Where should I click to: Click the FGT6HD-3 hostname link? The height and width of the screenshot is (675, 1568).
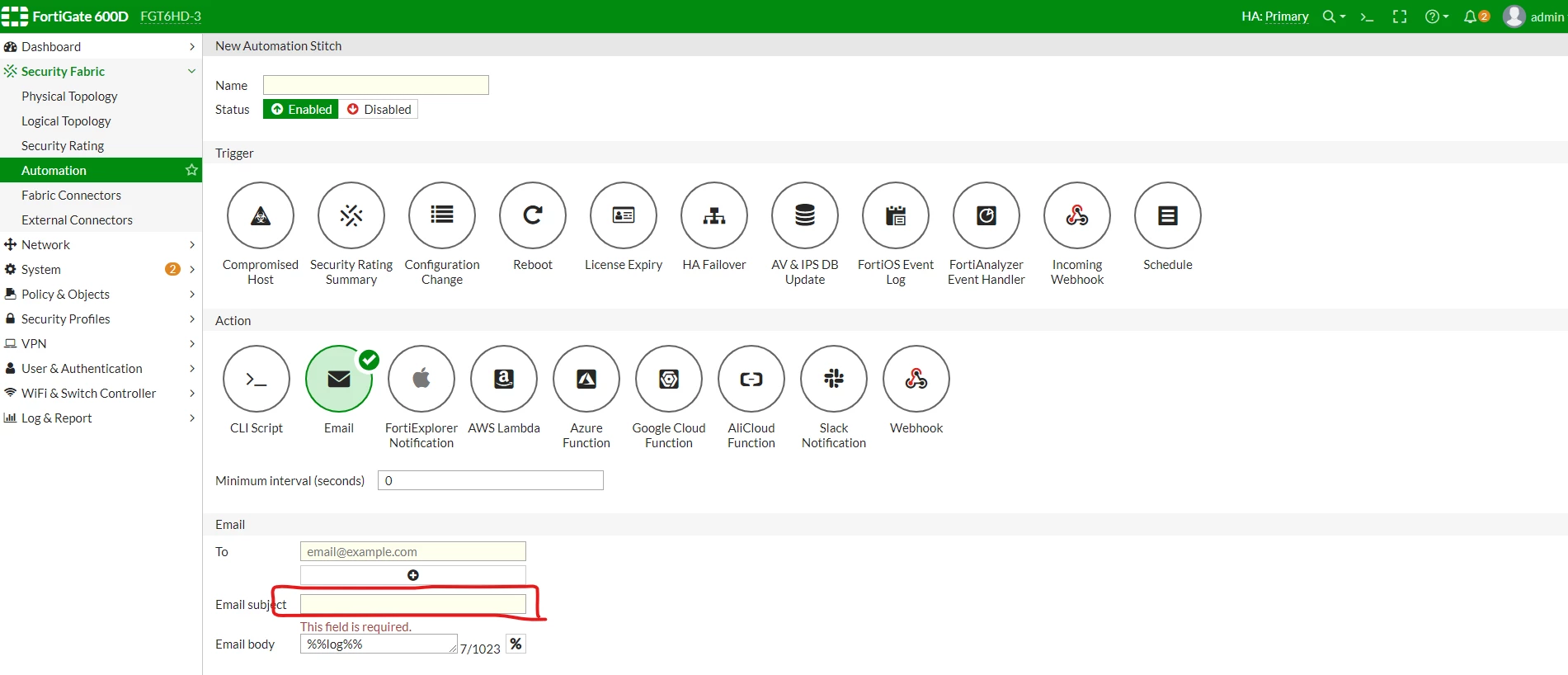(171, 17)
